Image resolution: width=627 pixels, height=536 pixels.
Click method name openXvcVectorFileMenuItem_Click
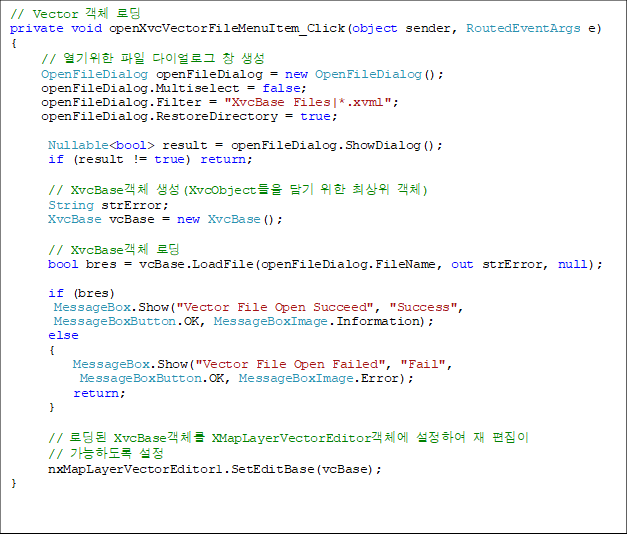(x=227, y=28)
